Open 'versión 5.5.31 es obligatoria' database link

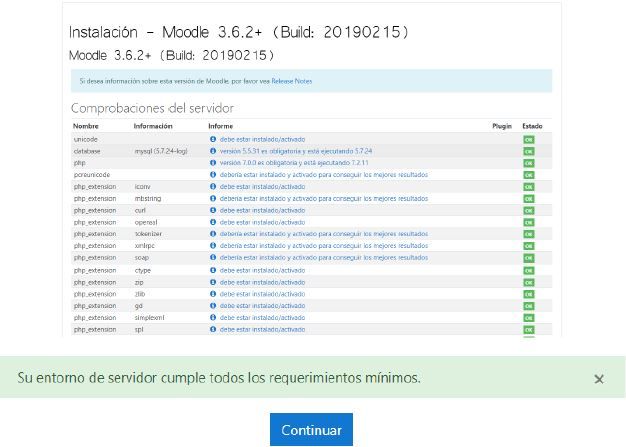coord(296,151)
